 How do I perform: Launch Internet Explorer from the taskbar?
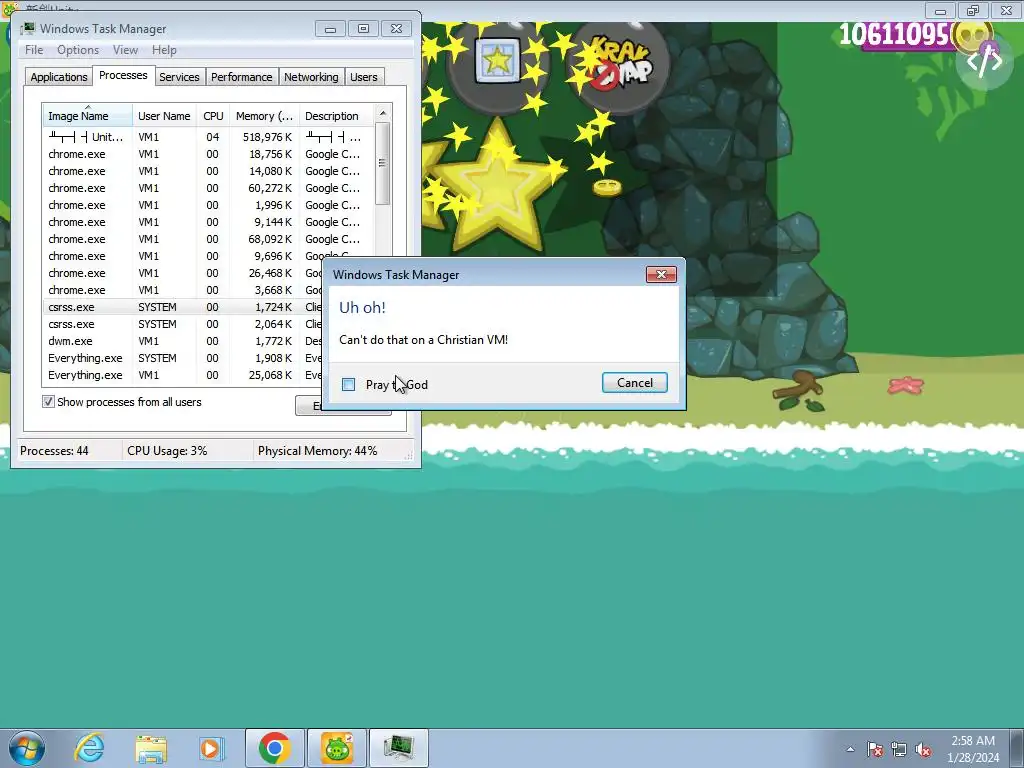pyautogui.click(x=89, y=748)
